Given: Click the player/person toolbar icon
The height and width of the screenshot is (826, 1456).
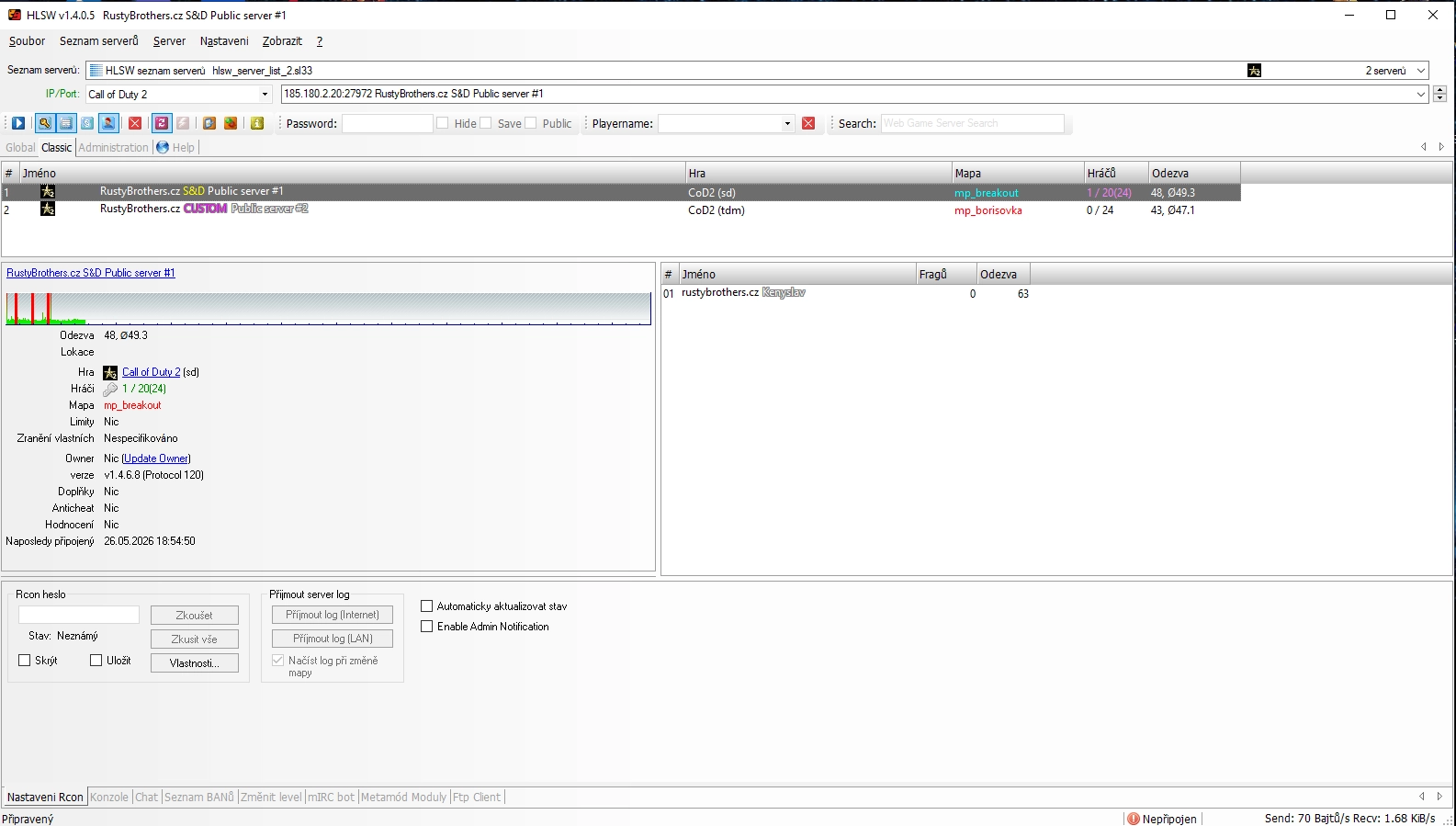Looking at the screenshot, I should tap(108, 123).
